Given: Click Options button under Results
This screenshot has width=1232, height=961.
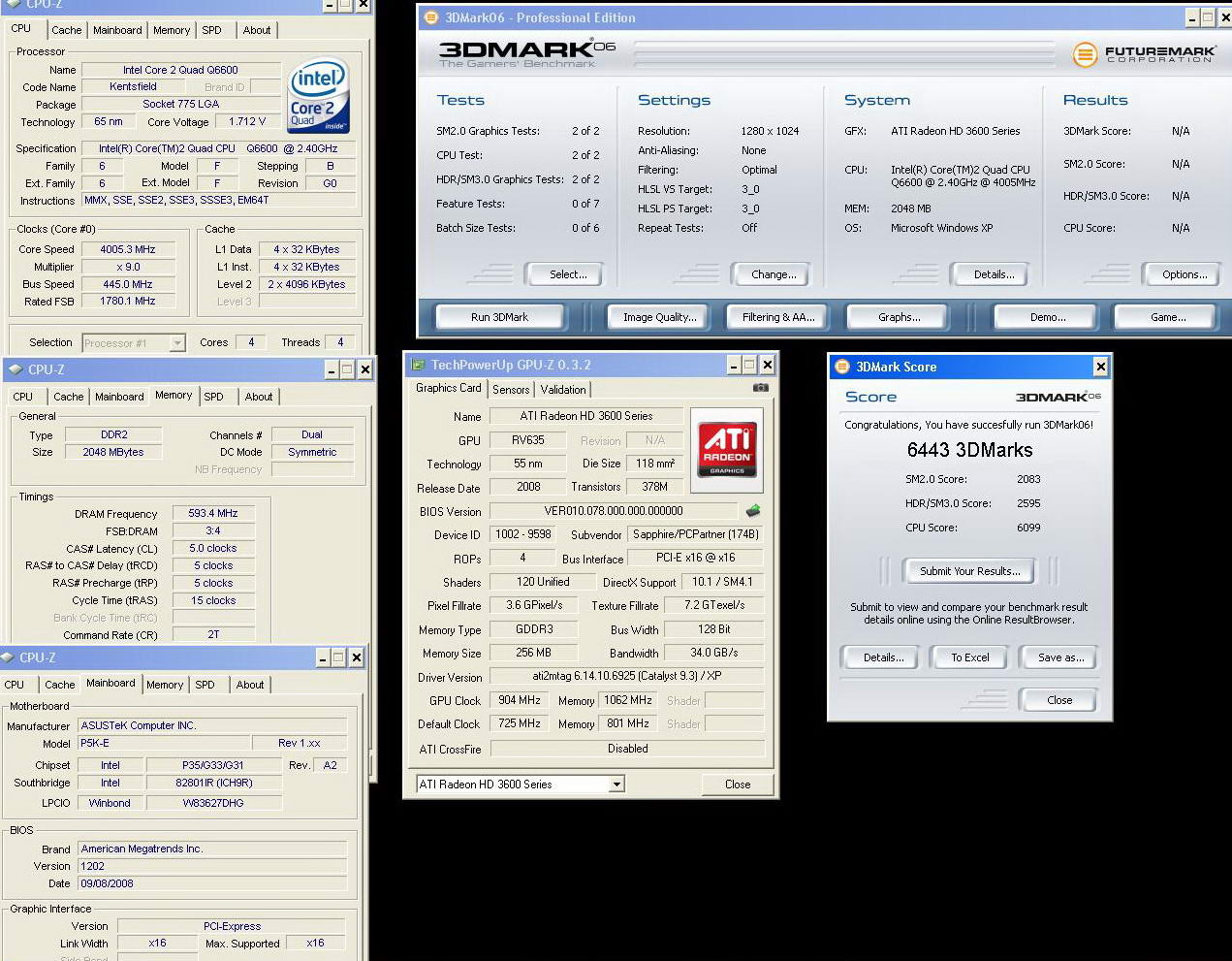Looking at the screenshot, I should (x=1184, y=274).
